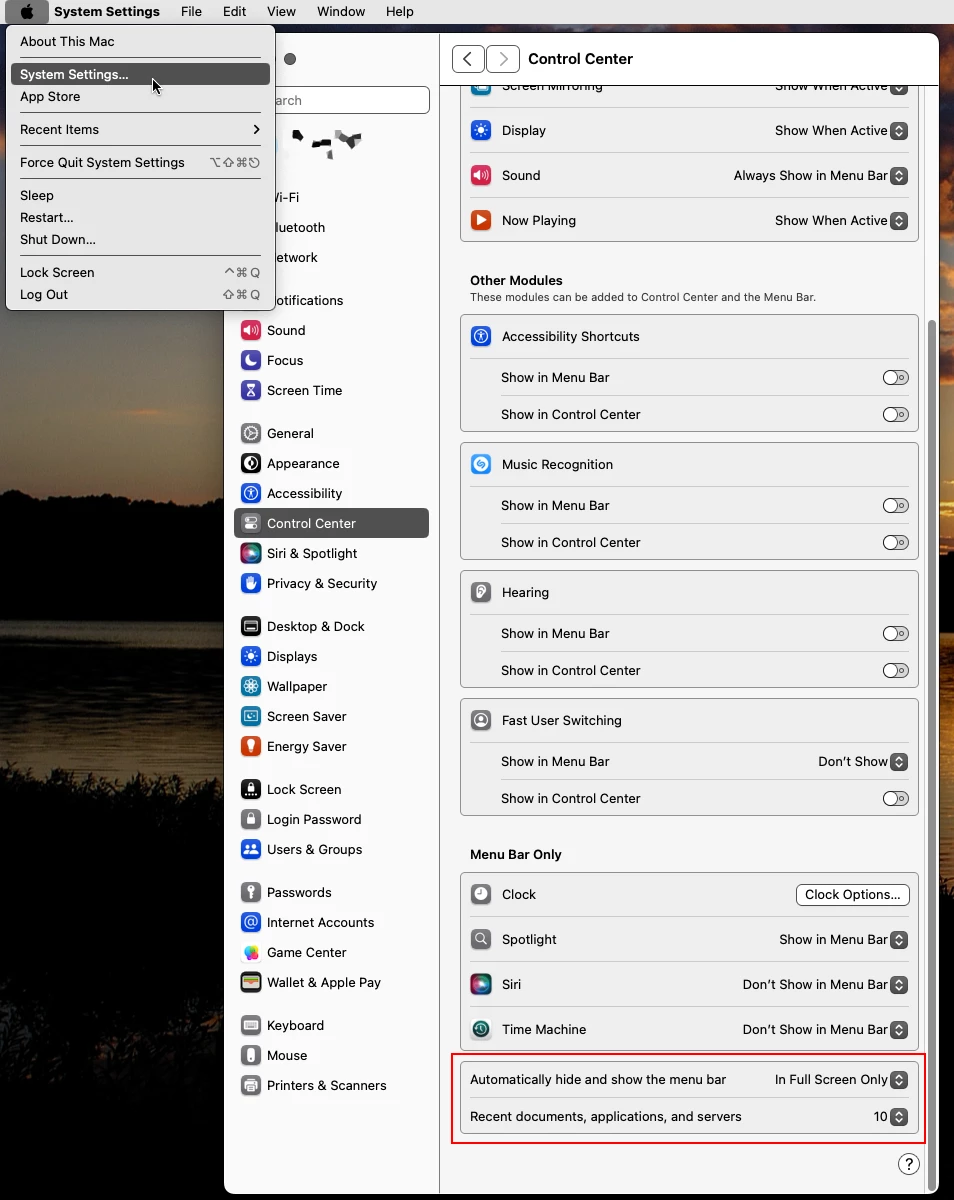Click the Control Center pane scrollbar
Viewport: 954px width, 1200px height.
(x=933, y=755)
